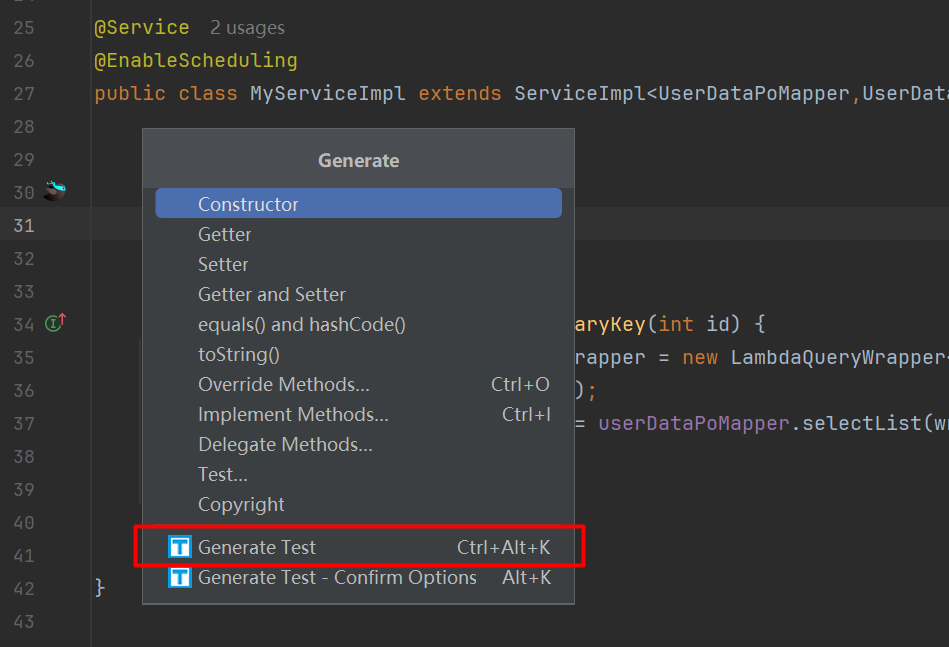Click the implementation gutter icon on line 34

click(55, 323)
